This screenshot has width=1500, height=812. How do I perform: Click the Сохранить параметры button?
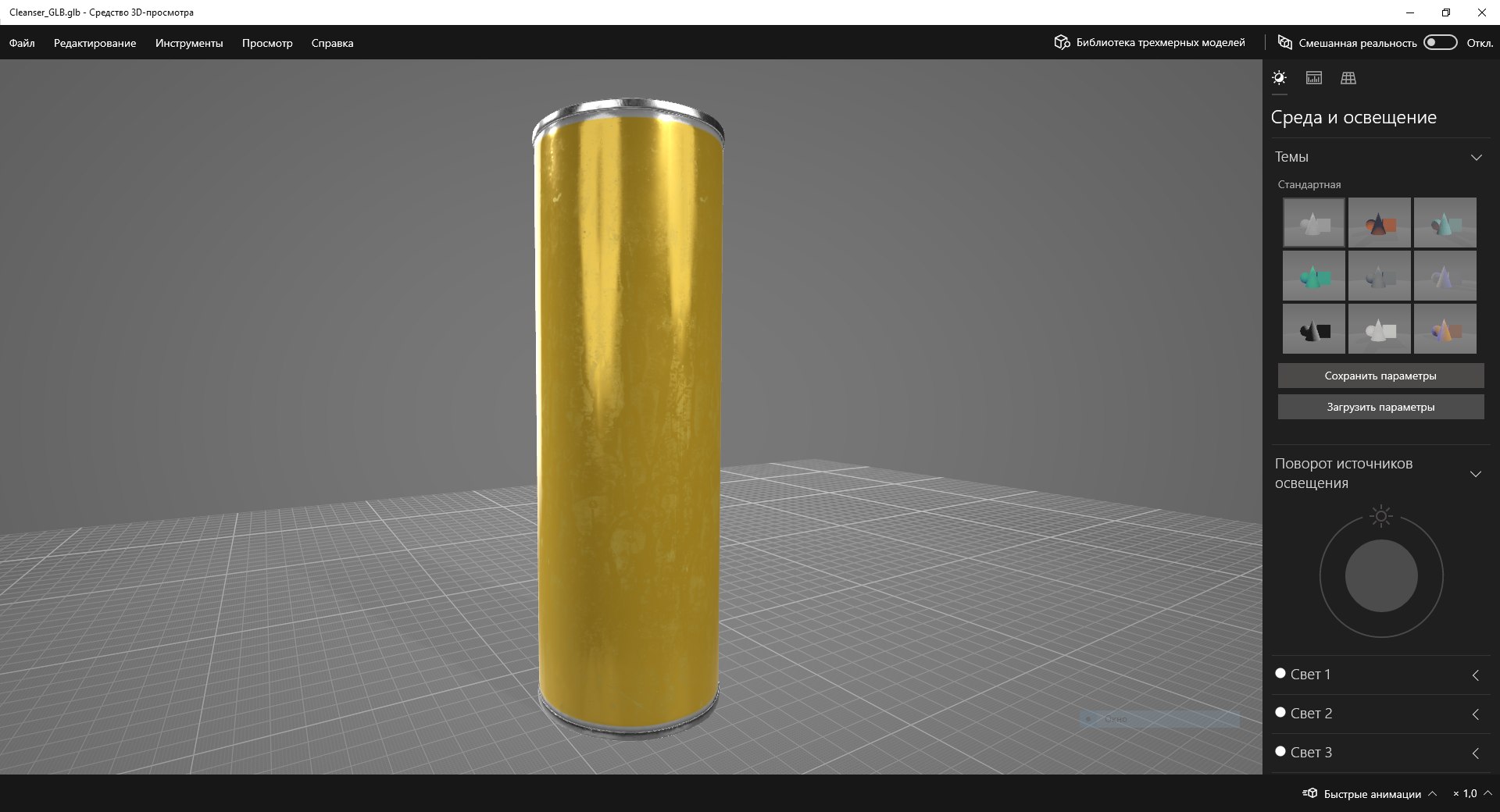pyautogui.click(x=1380, y=376)
